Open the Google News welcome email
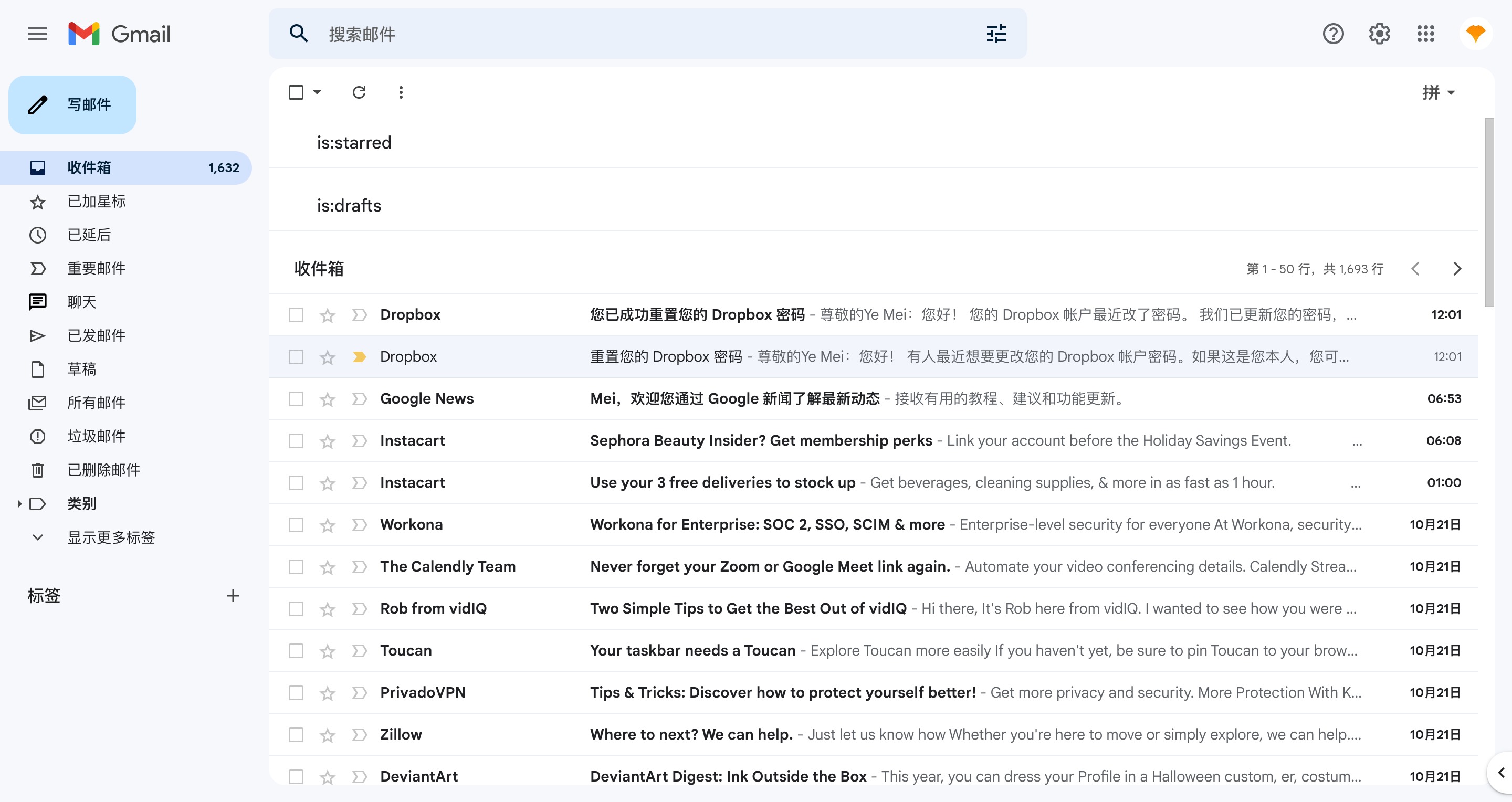This screenshot has height=802, width=1512. pyautogui.click(x=874, y=399)
